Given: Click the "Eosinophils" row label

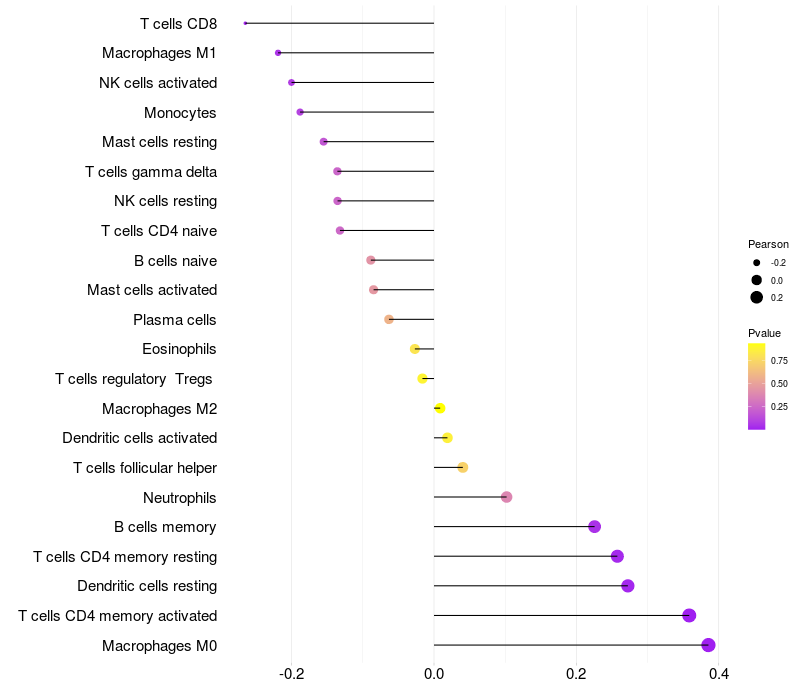Looking at the screenshot, I should [180, 349].
